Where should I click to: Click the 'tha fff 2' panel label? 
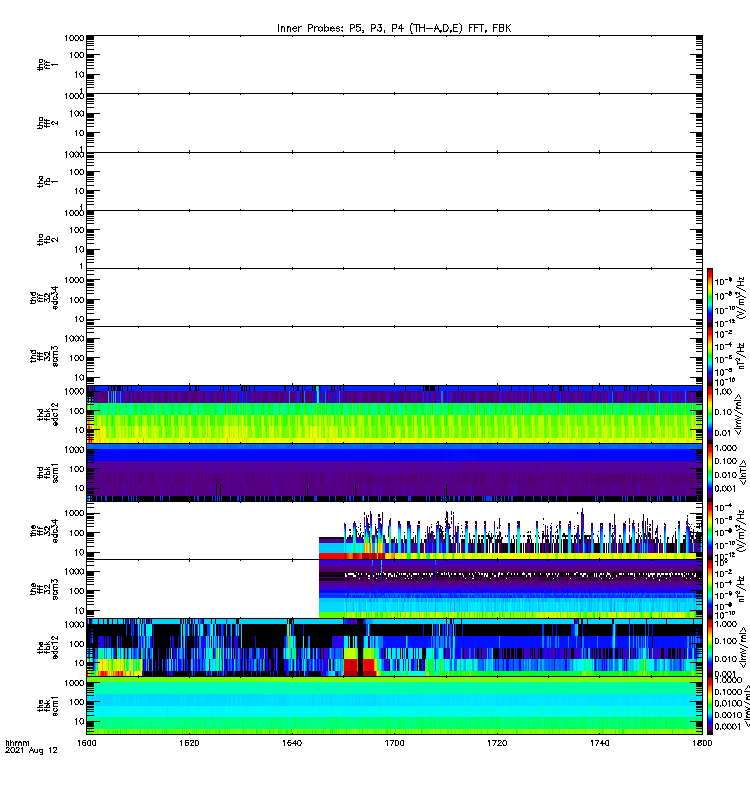[x=47, y=122]
